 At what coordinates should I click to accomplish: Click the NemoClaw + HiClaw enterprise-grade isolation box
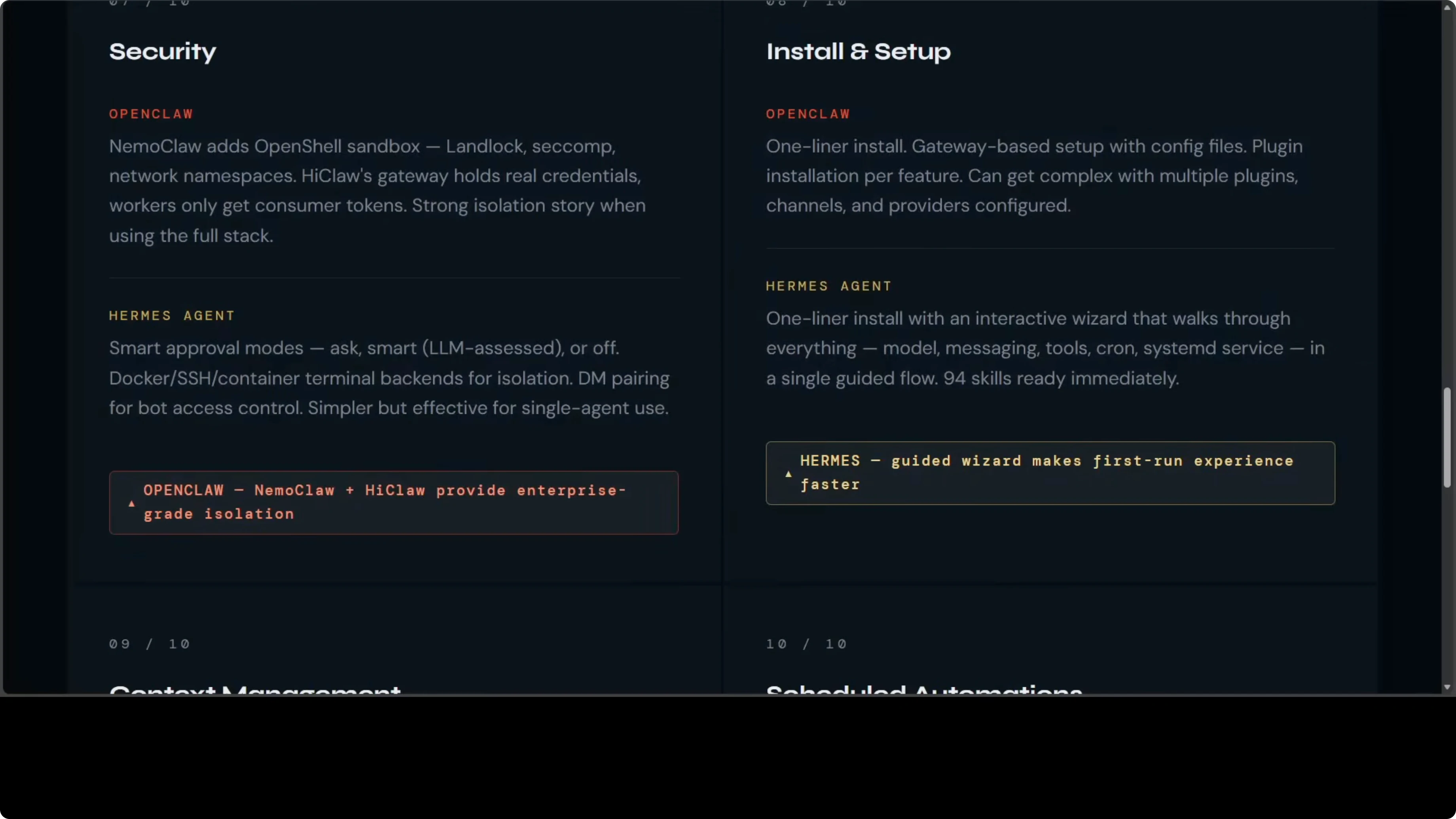pyautogui.click(x=393, y=502)
